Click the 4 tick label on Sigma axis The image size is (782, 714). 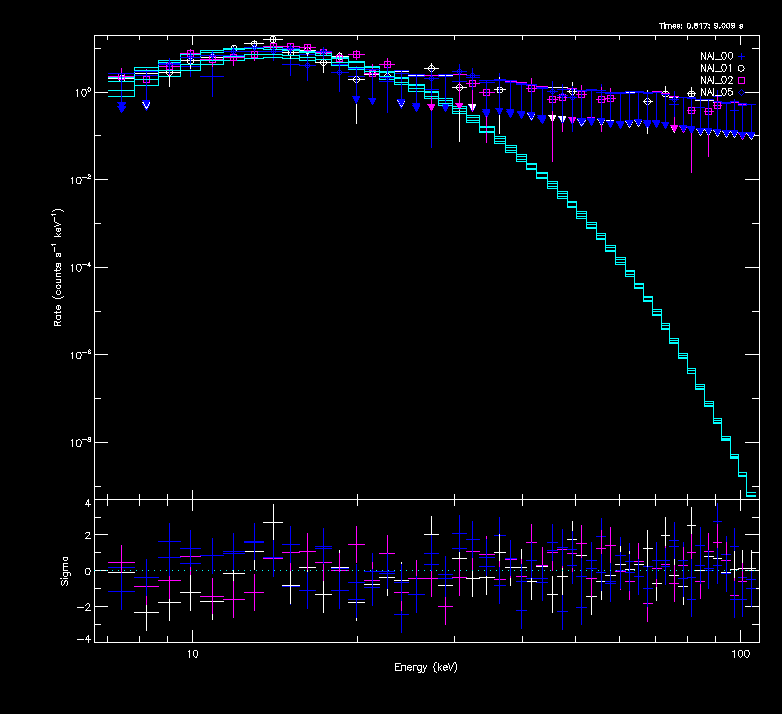tap(87, 503)
